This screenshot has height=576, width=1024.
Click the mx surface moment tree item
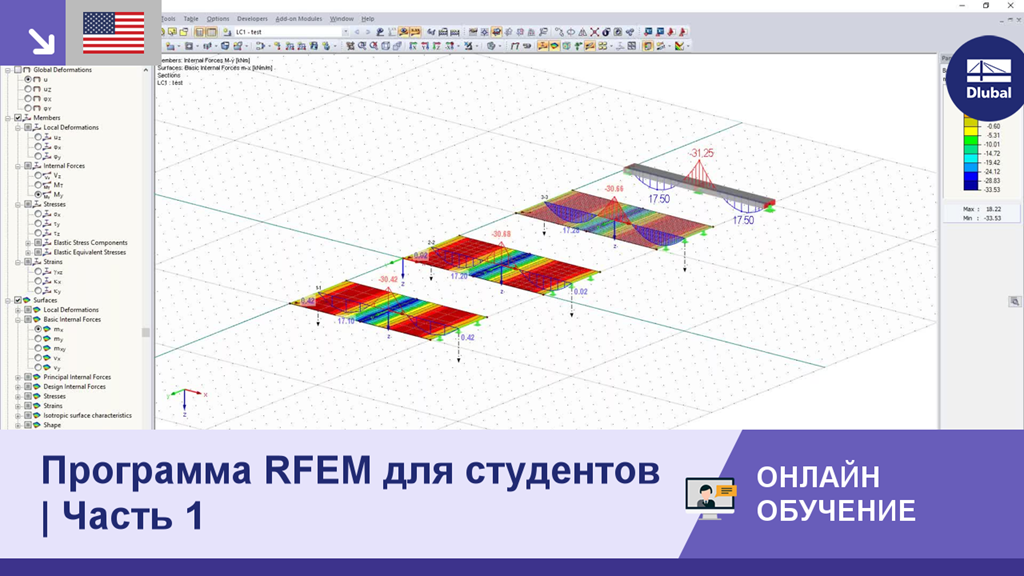[58, 329]
